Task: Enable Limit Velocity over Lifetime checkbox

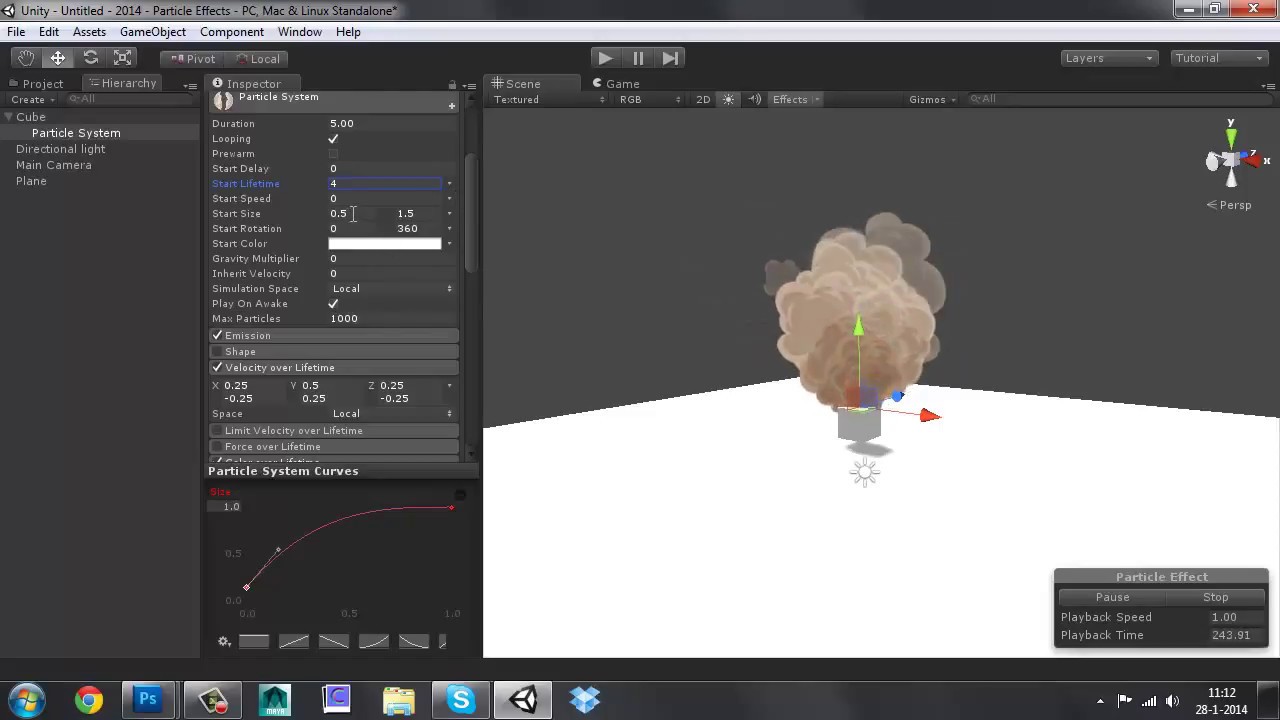Action: (x=217, y=431)
